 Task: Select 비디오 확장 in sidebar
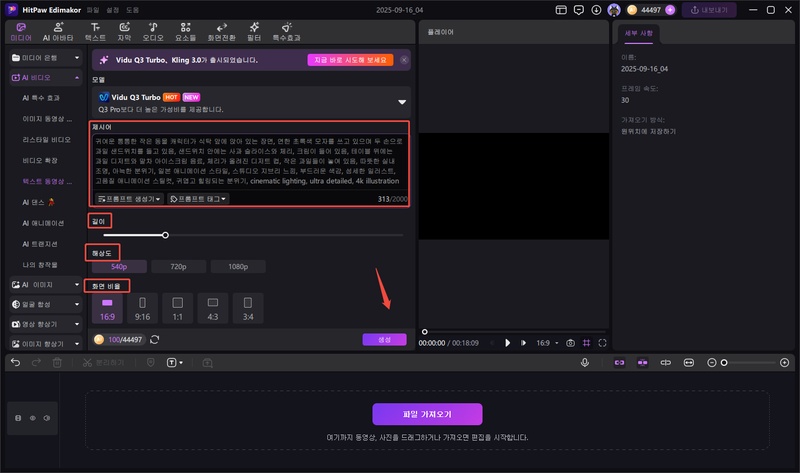(x=40, y=160)
